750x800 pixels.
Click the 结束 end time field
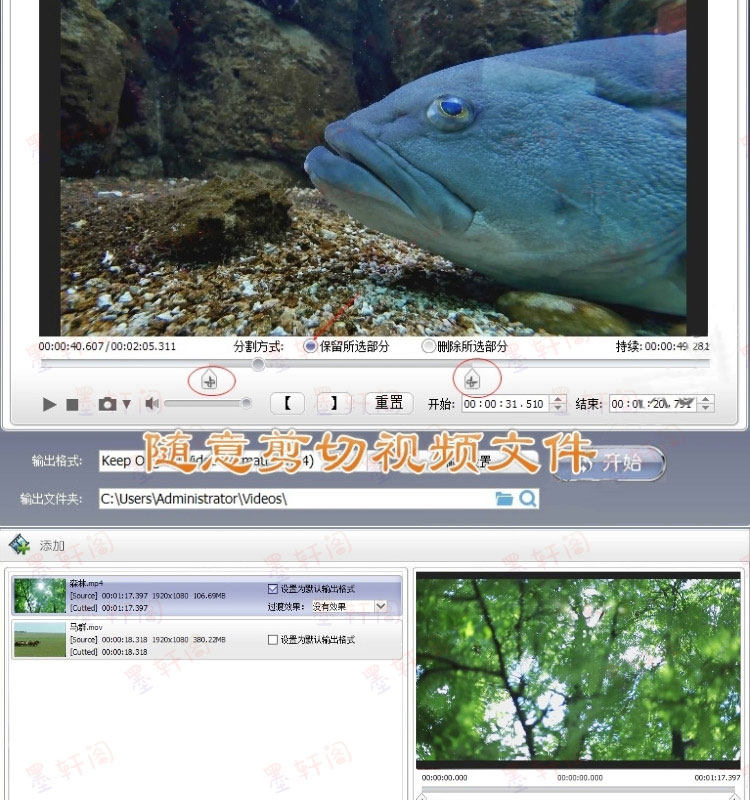653,404
